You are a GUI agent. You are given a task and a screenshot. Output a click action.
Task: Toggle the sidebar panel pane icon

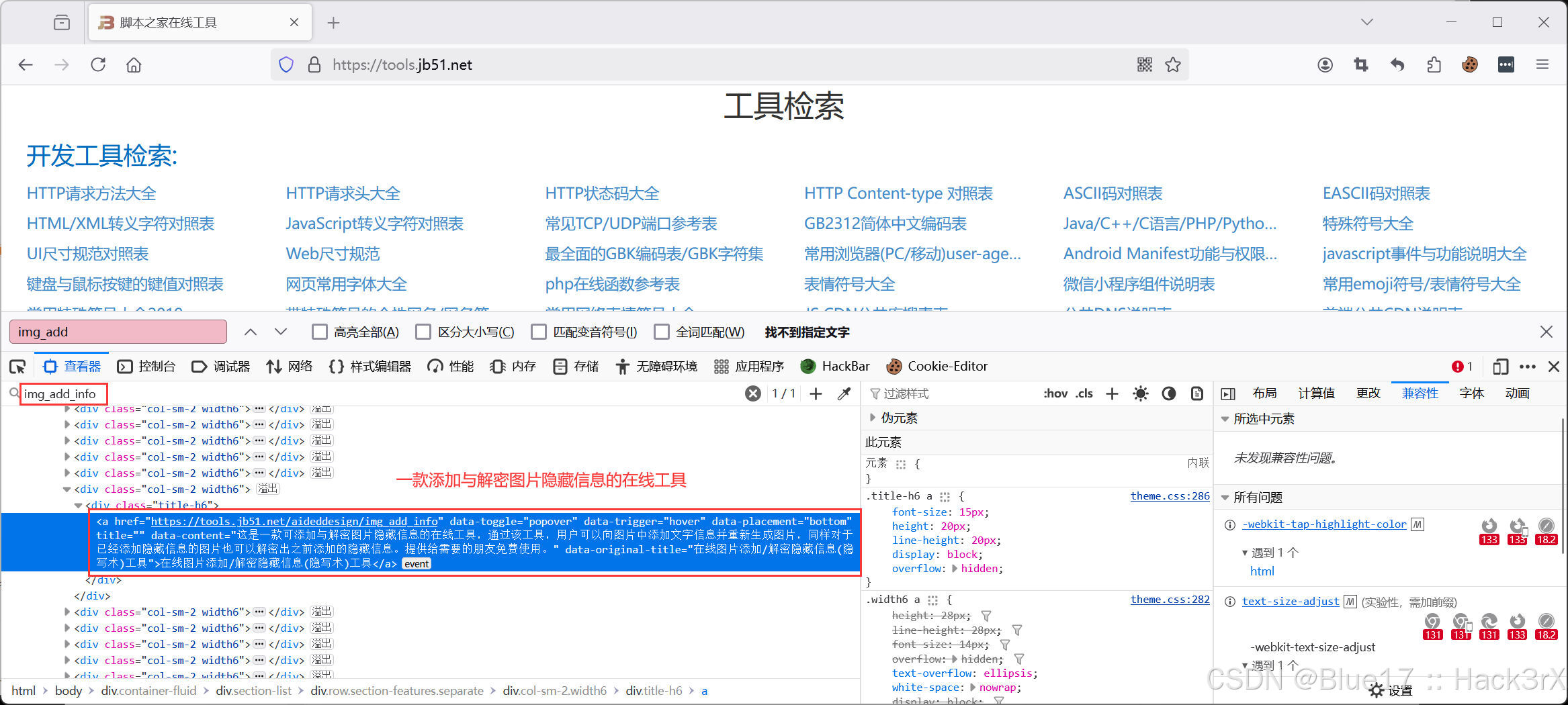point(1228,394)
